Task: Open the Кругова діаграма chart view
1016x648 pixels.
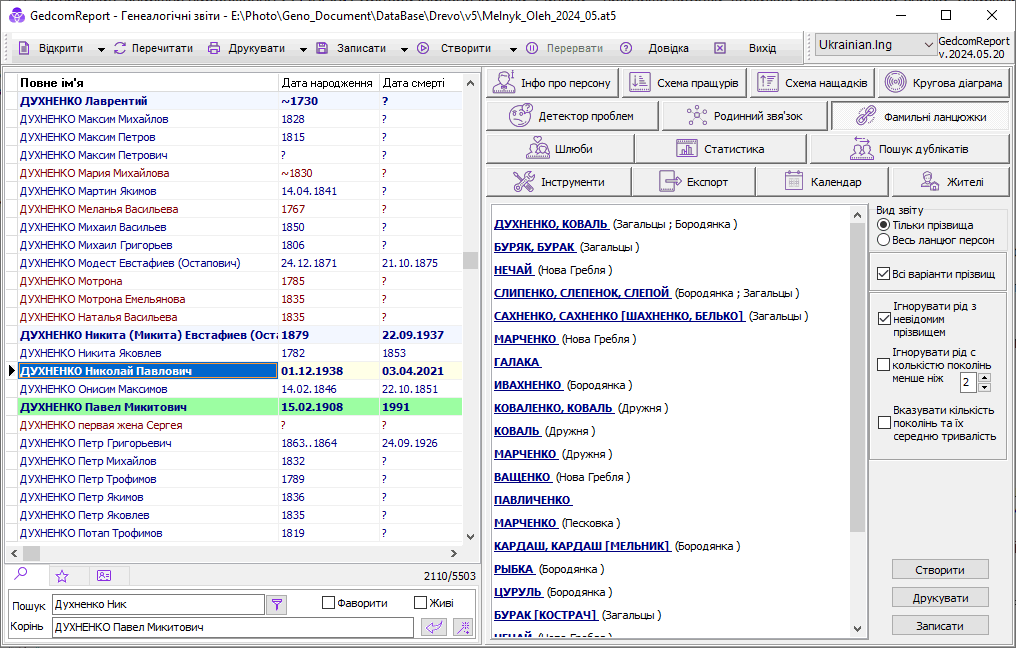Action: (x=945, y=83)
